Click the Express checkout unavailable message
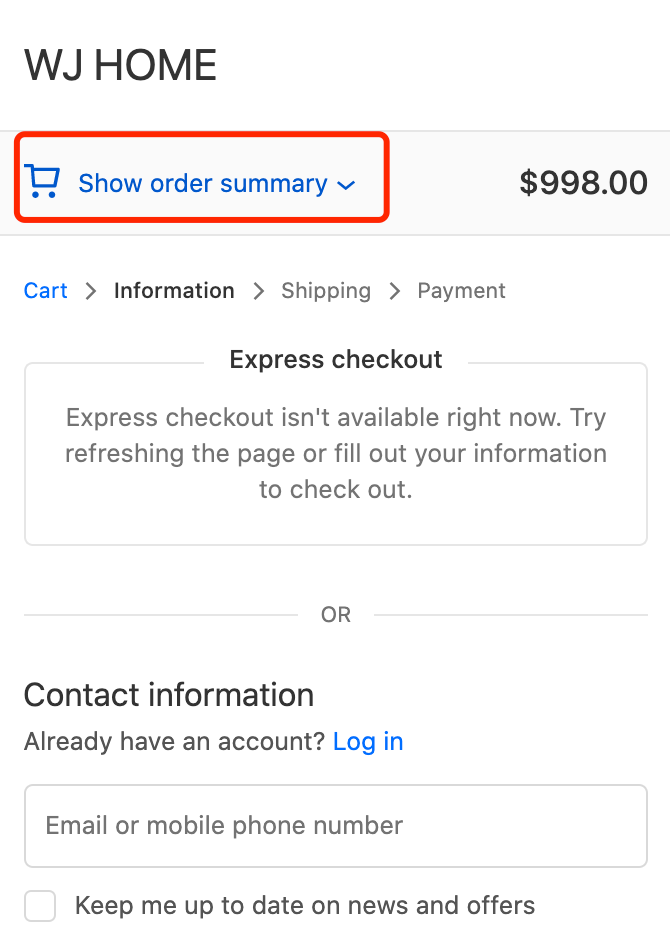The image size is (670, 940). 336,453
